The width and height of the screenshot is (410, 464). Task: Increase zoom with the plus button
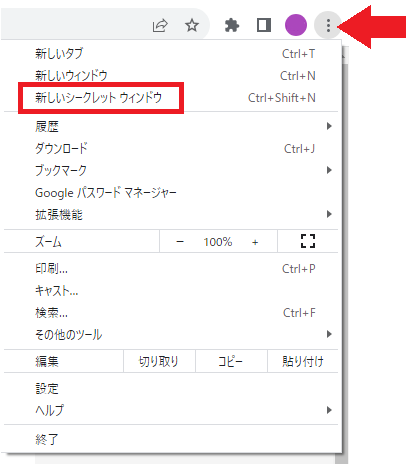[x=255, y=242]
